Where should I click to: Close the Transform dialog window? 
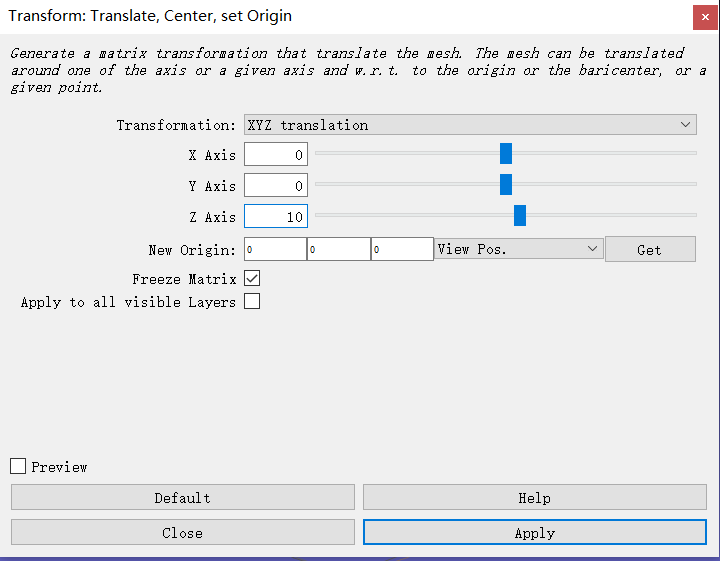click(703, 17)
